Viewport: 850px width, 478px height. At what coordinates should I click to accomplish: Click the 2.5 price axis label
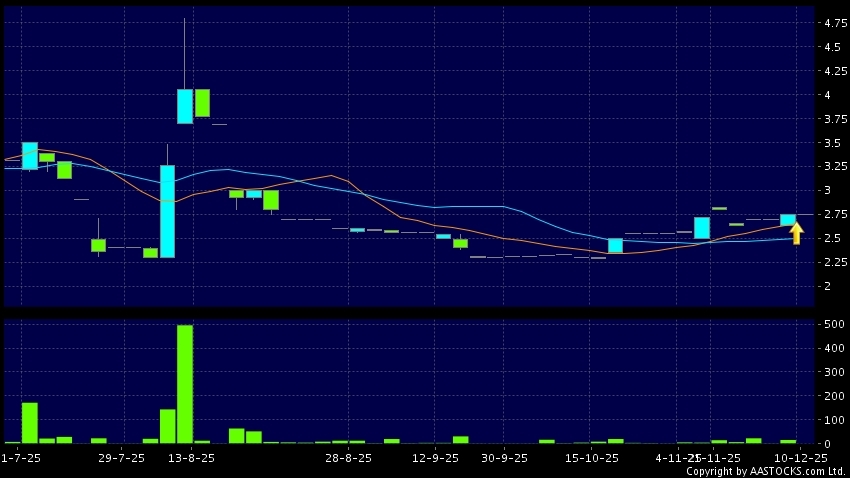pos(832,238)
